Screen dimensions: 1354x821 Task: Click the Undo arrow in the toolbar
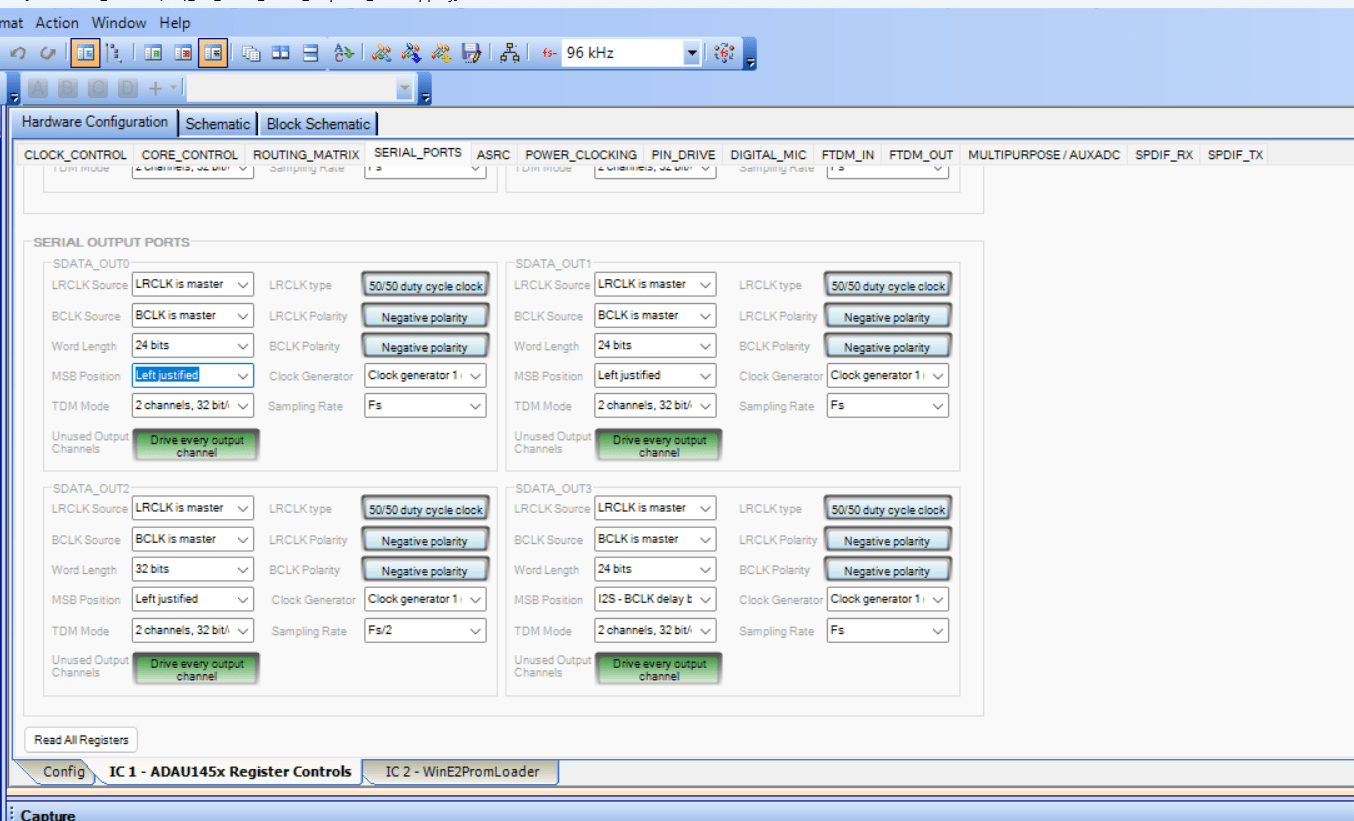coord(19,53)
